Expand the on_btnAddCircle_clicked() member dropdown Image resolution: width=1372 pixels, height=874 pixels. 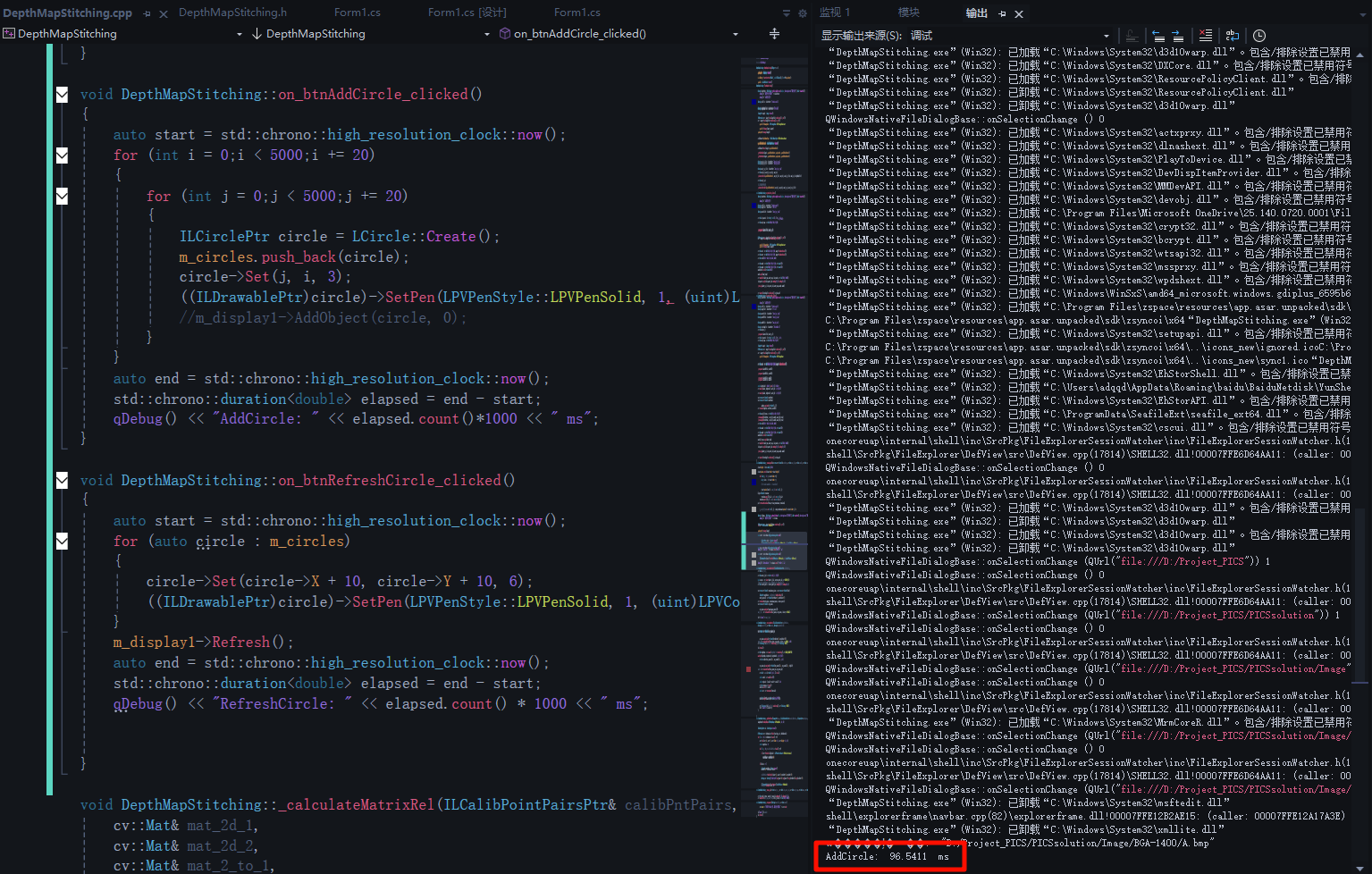click(736, 34)
